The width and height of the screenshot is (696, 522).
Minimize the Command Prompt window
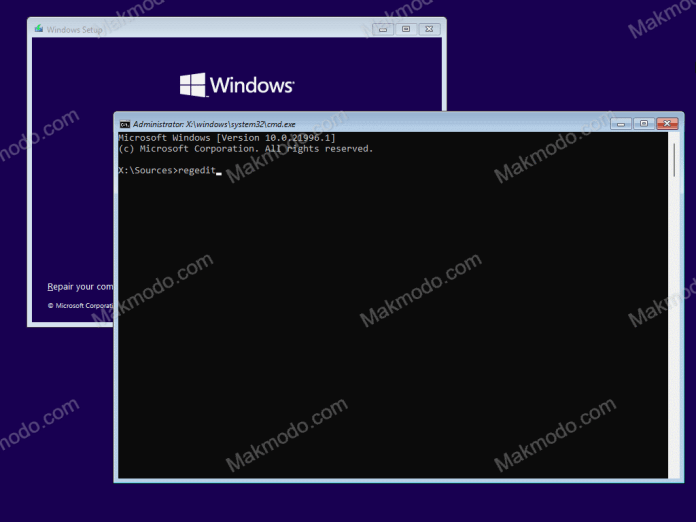[621, 124]
